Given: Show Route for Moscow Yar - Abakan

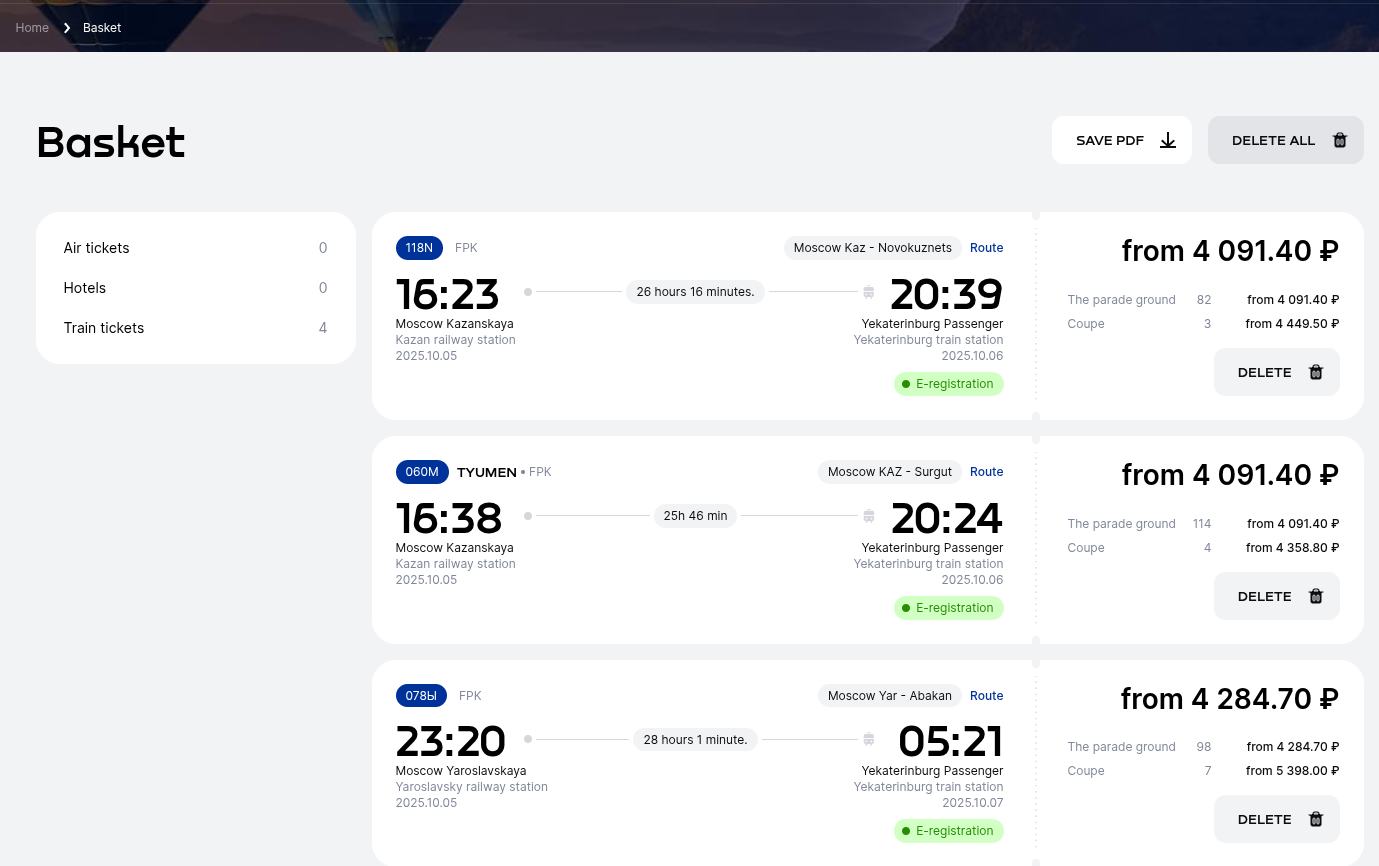Looking at the screenshot, I should tap(986, 696).
